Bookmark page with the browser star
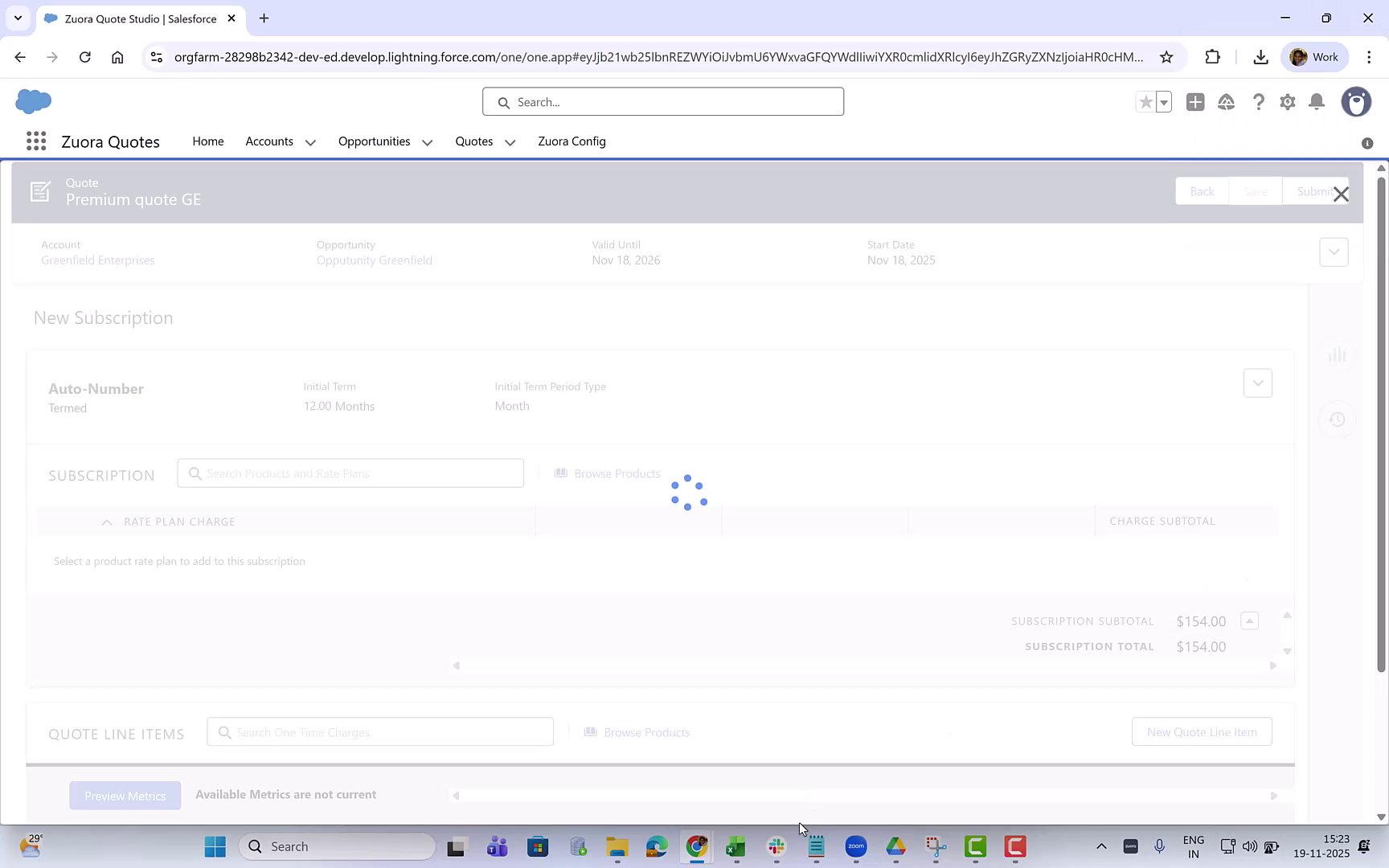This screenshot has height=868, width=1389. 1166,57
